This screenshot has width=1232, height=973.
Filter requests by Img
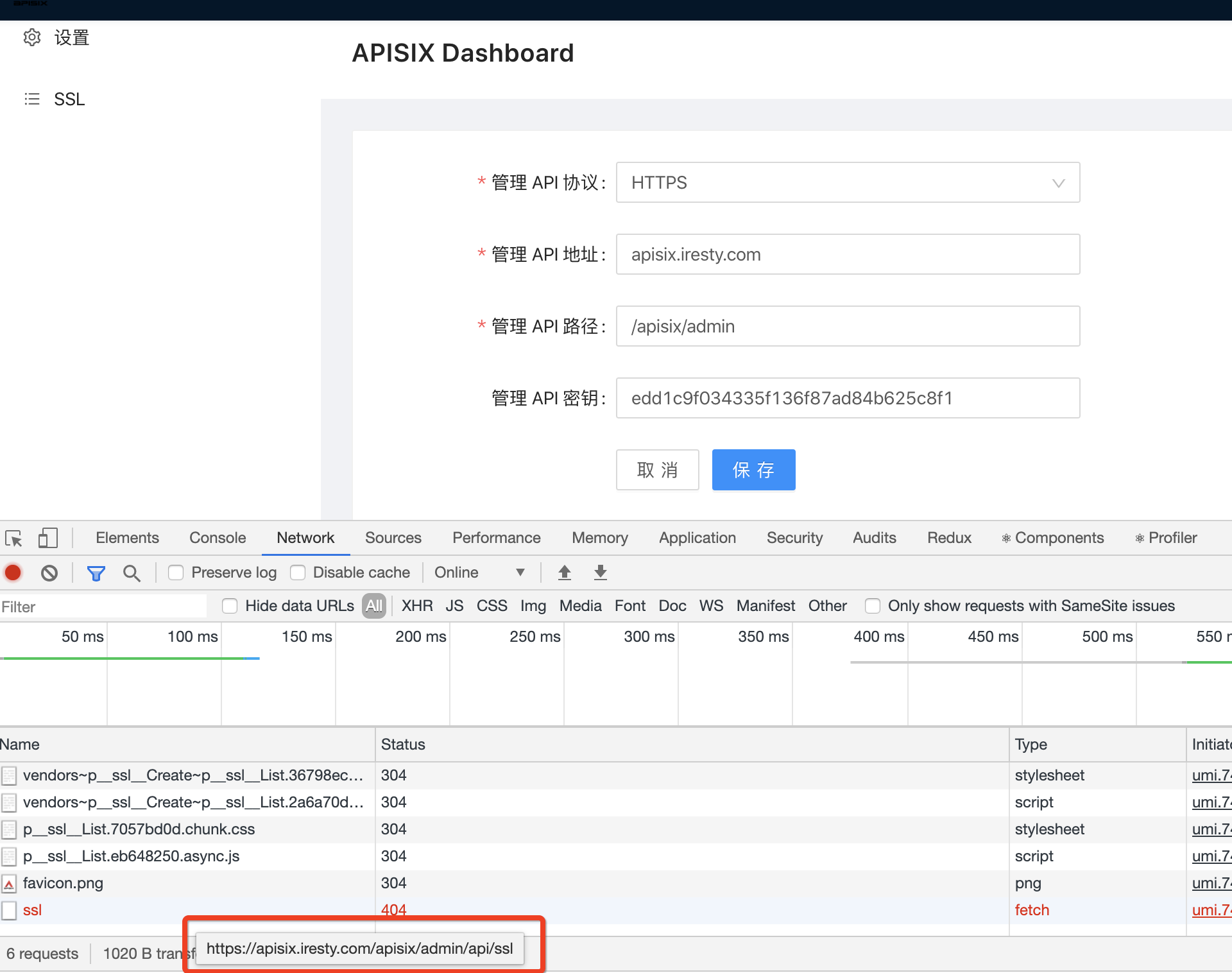[533, 606]
